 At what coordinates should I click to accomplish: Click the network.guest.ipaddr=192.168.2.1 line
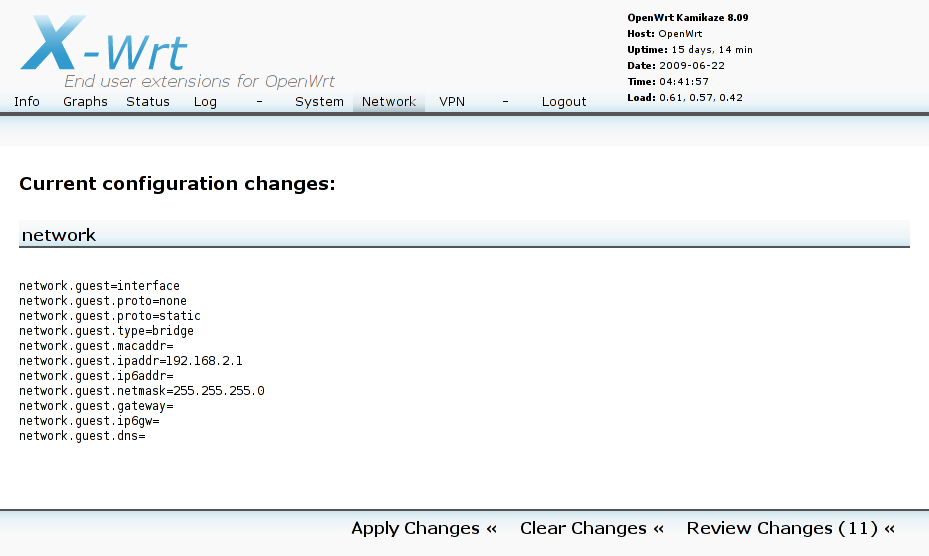(130, 361)
